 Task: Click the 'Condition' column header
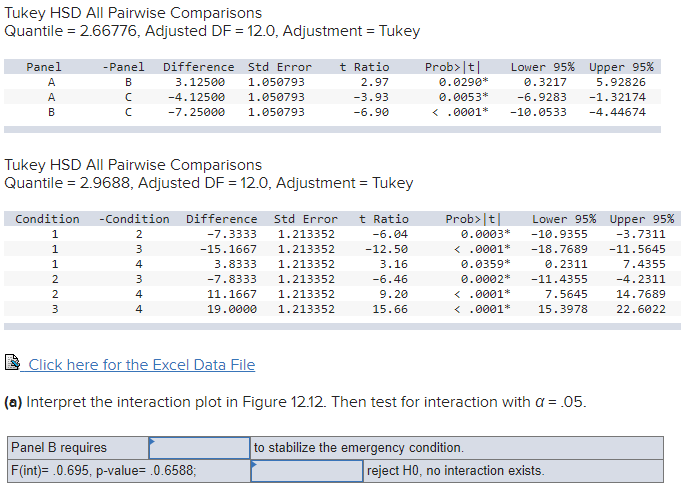(x=47, y=219)
